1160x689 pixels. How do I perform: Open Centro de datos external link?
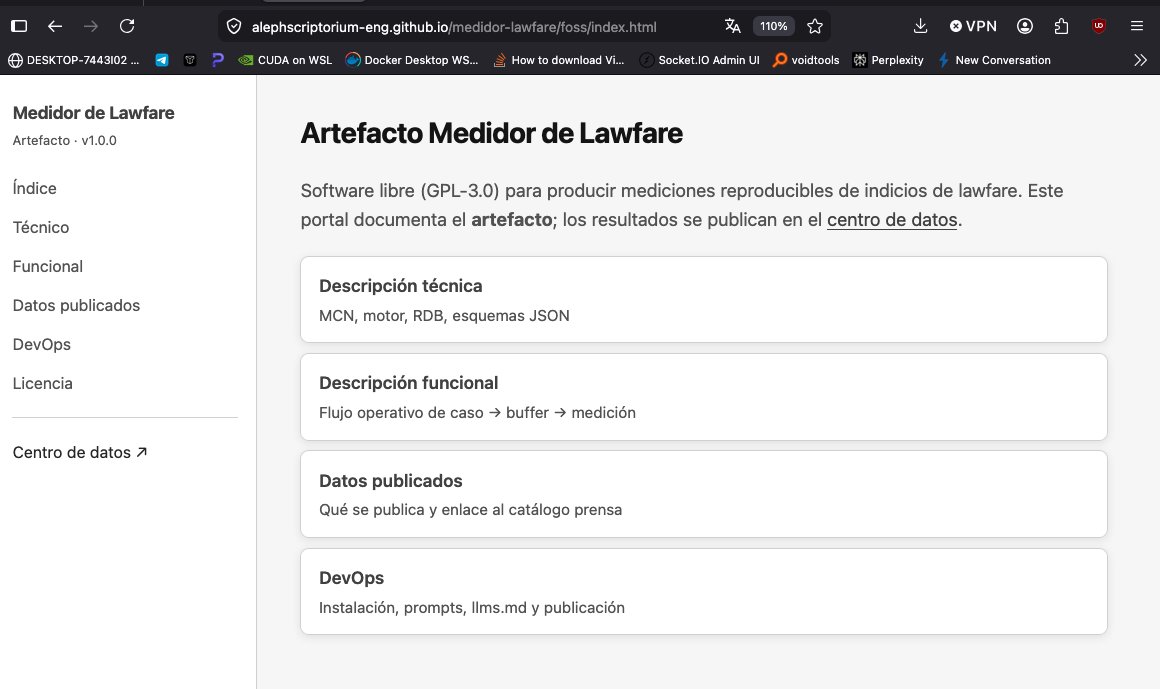pyautogui.click(x=79, y=452)
